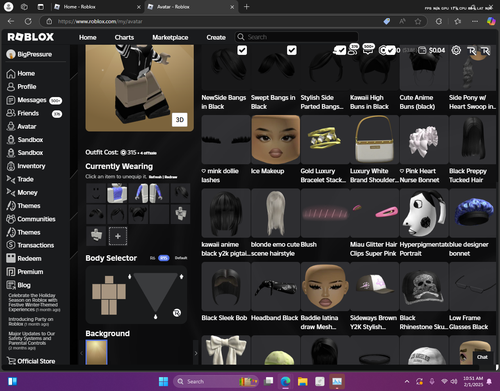Open the messages icon showing 500+ in the header
Screen dimensions: 500x391
369,49
